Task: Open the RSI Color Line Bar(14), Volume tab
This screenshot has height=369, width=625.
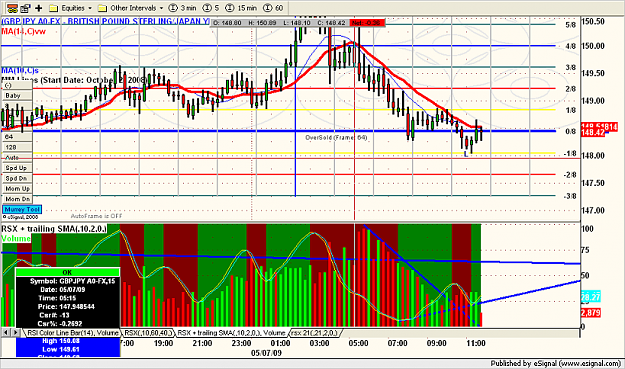Action: point(73,332)
